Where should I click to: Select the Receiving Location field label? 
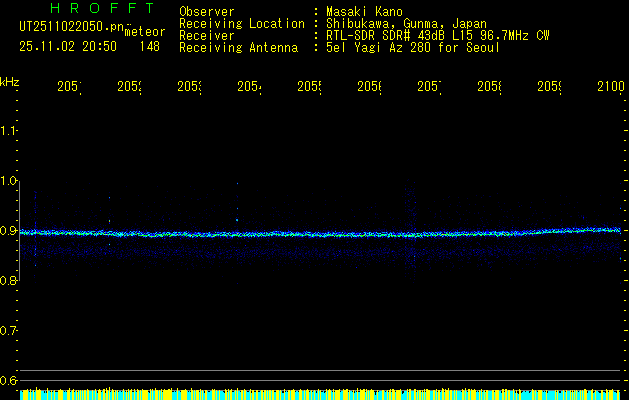coord(241,23)
